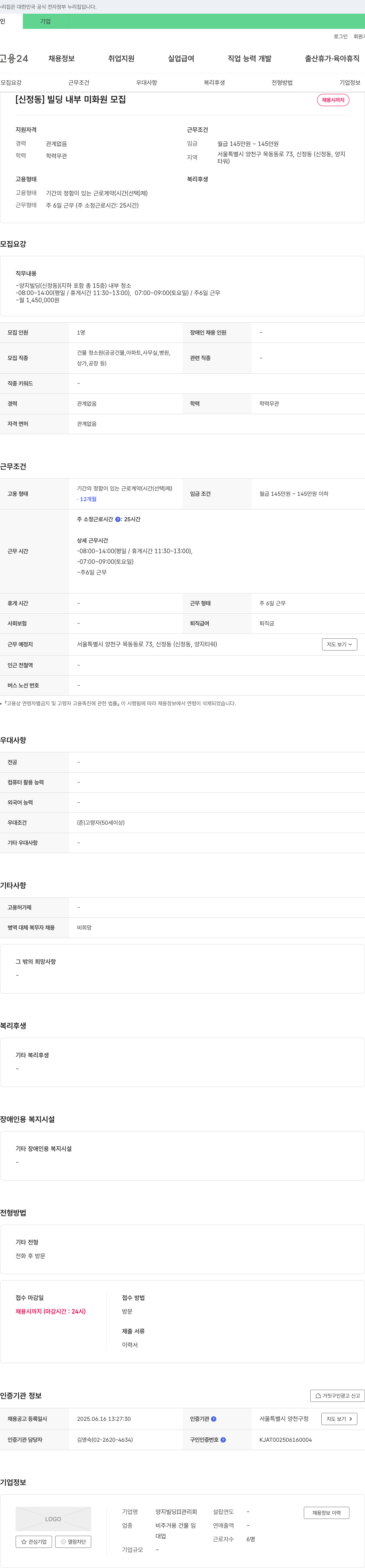Image resolution: width=365 pixels, height=1568 pixels.
Task: Open the 출산휴가·육아휴직 menu
Action: (x=332, y=59)
